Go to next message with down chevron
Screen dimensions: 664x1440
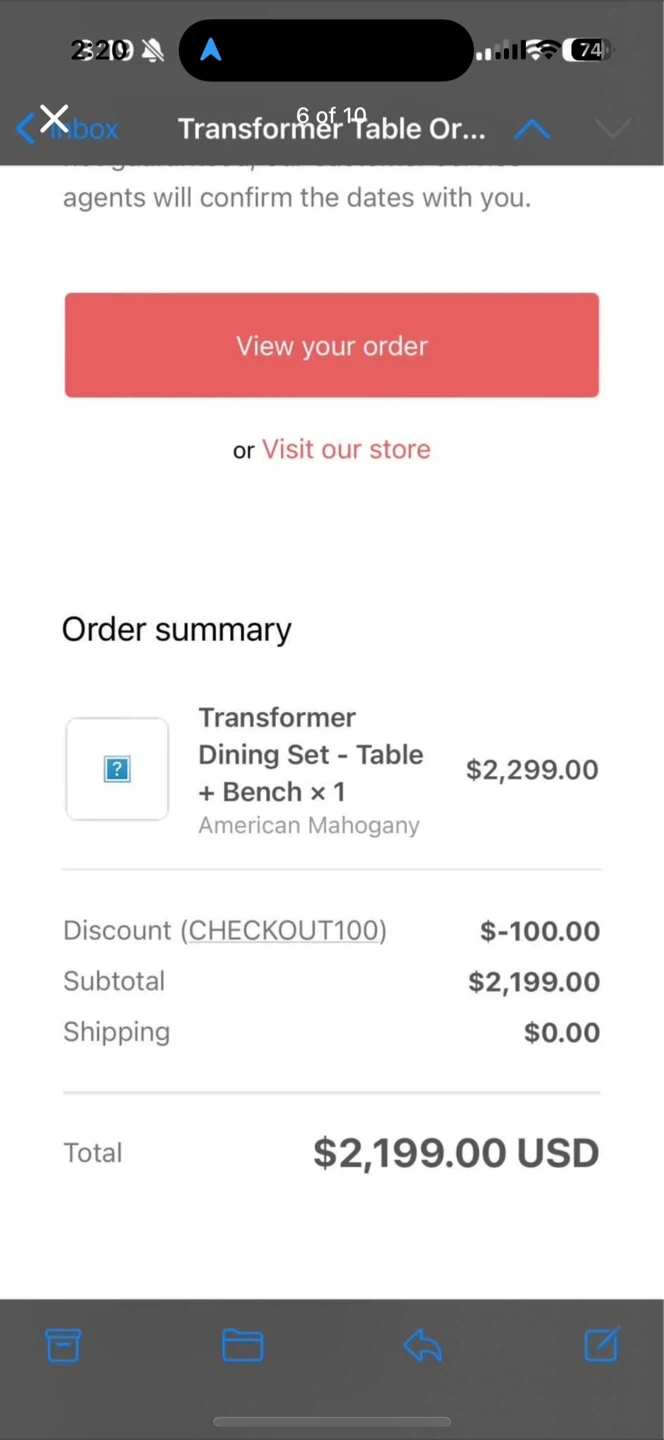[612, 129]
